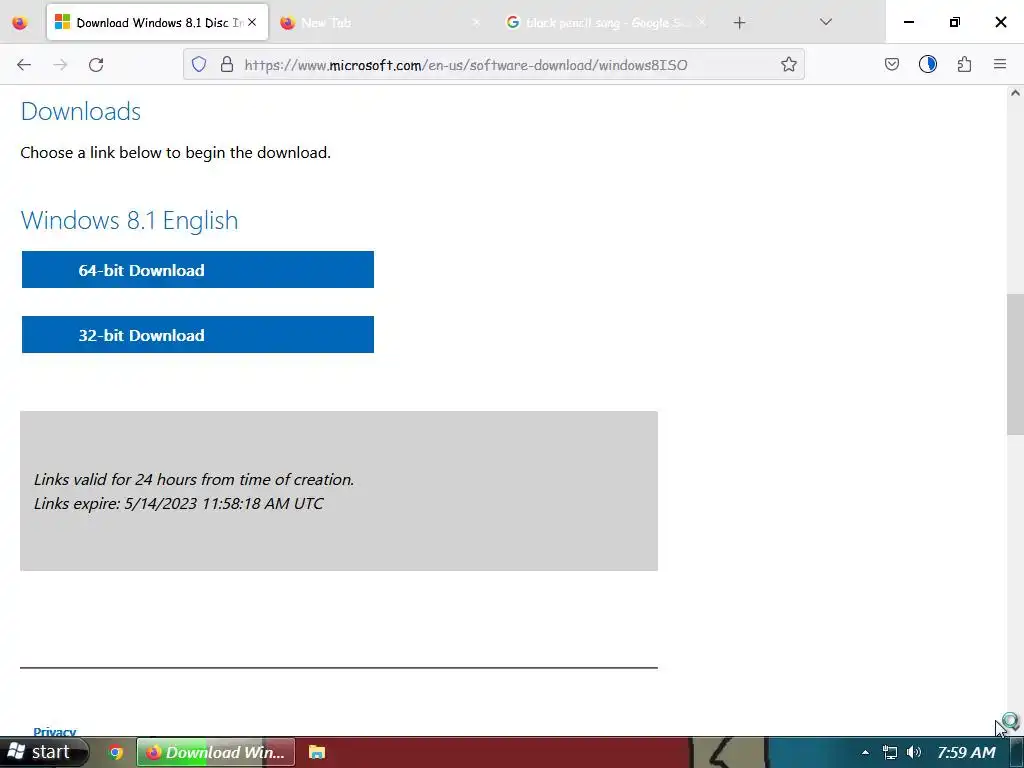This screenshot has height=768, width=1024.
Task: Close the Download Windows 8.1 tab
Action: (252, 23)
